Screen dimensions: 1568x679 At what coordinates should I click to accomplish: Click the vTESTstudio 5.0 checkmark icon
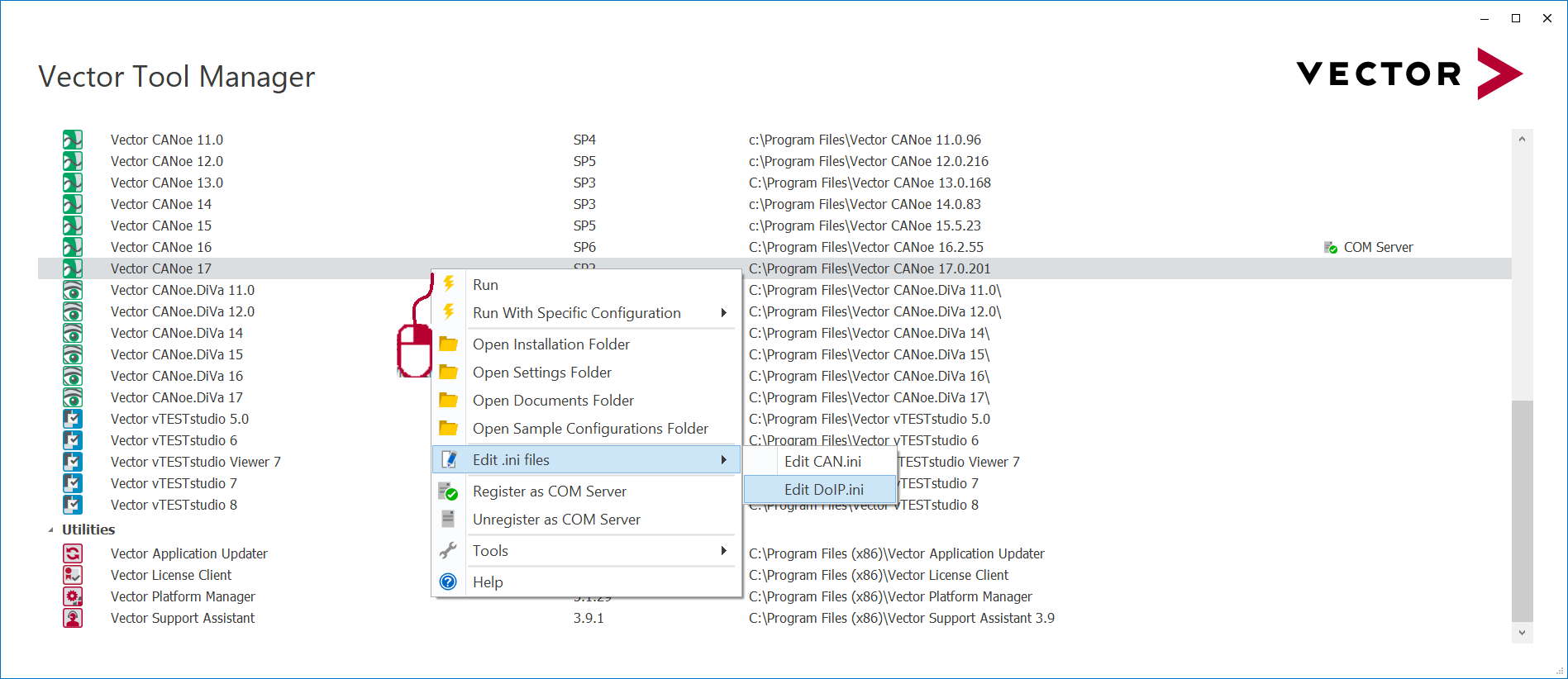(73, 419)
